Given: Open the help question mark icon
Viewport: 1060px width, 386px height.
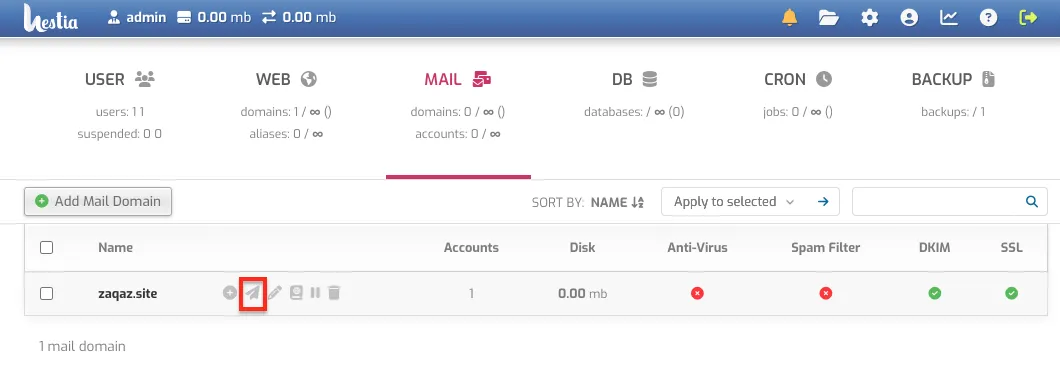Looking at the screenshot, I should [x=988, y=18].
